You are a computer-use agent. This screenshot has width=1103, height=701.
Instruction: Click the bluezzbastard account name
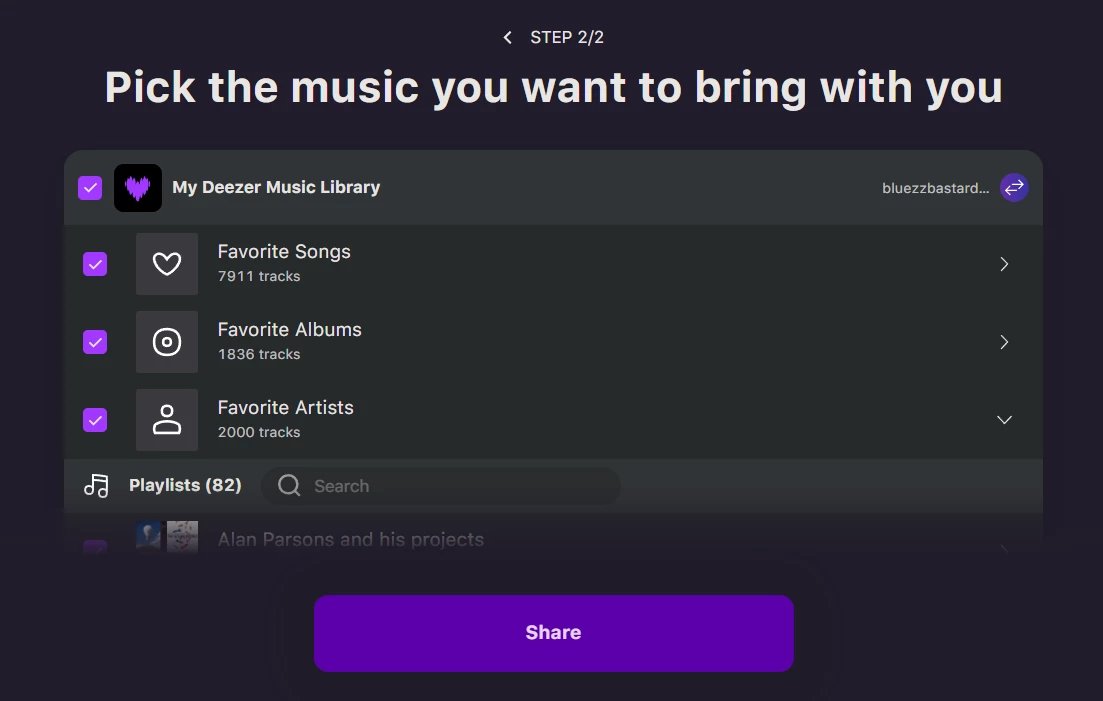point(935,188)
